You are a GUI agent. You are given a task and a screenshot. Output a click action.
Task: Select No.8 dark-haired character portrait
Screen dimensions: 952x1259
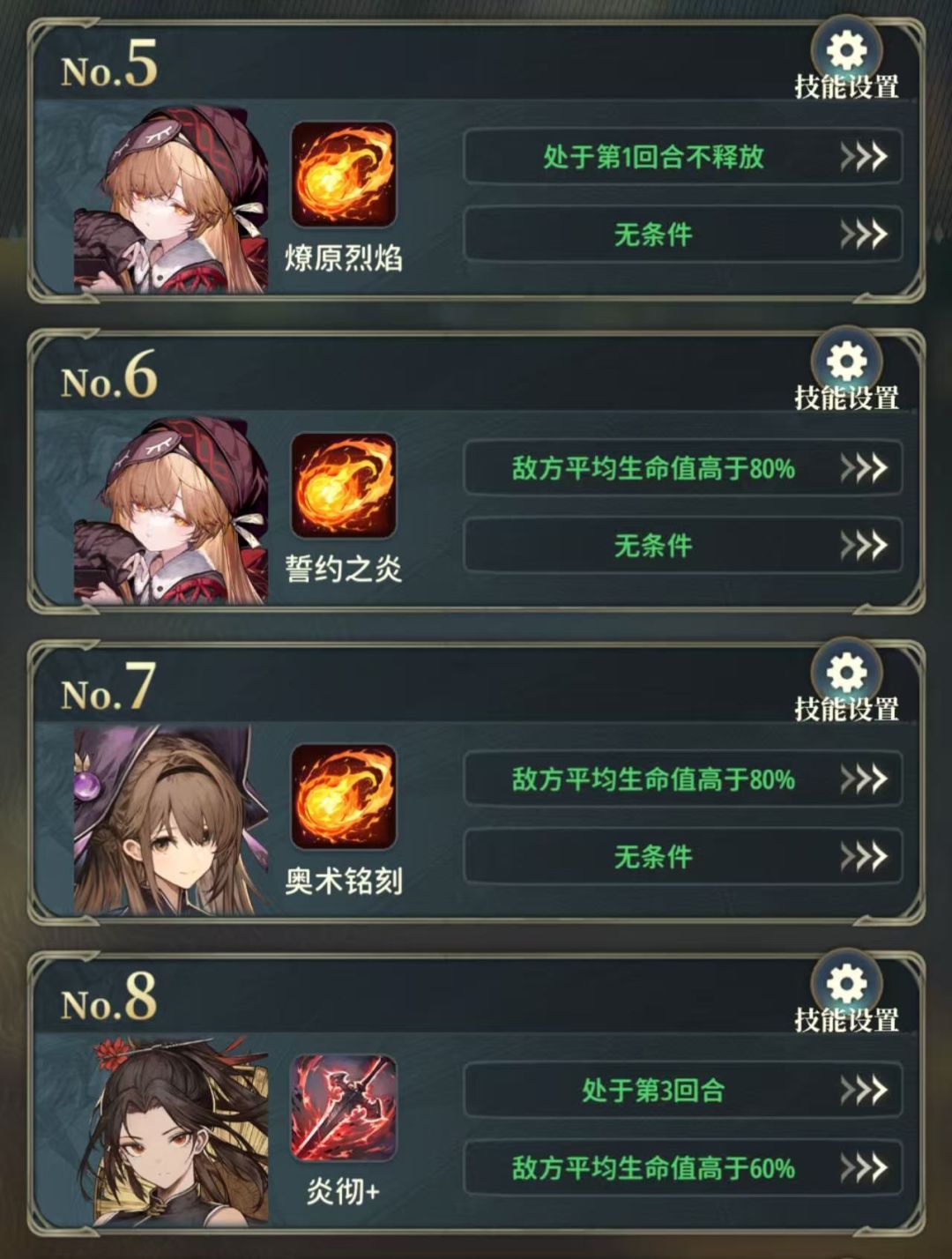(180, 1131)
